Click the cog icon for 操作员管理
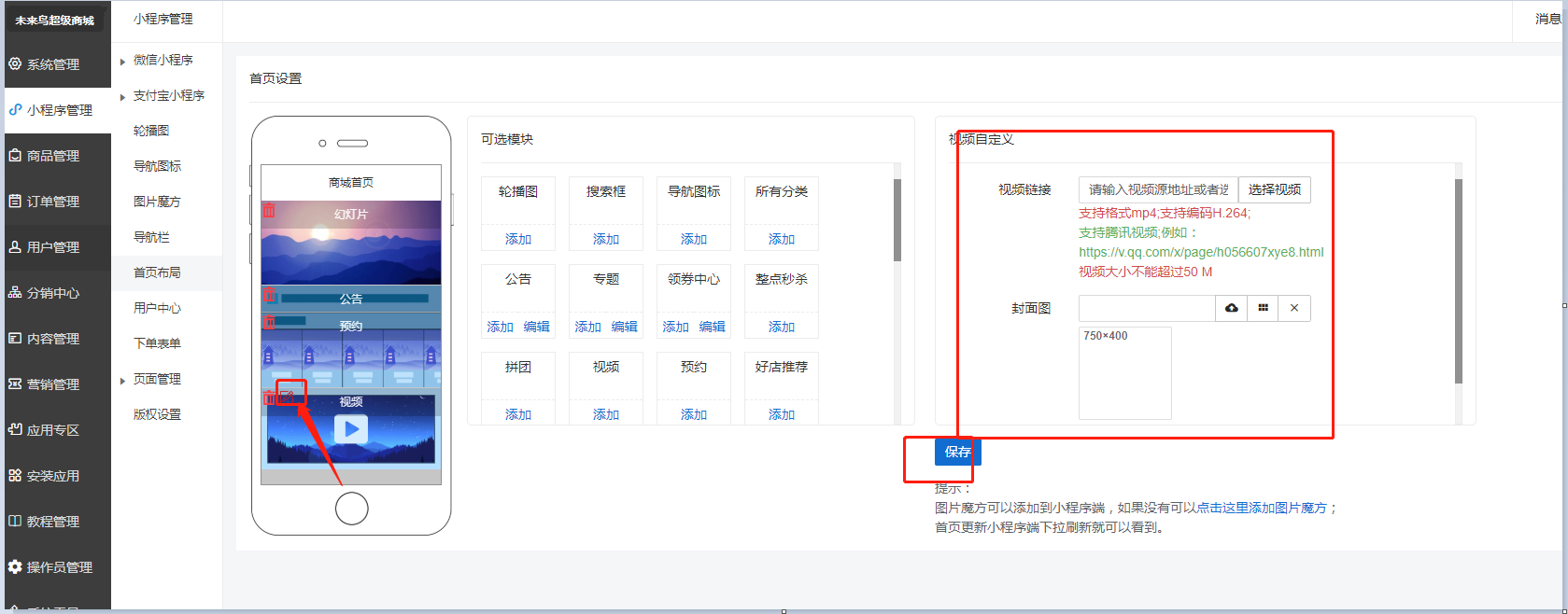The image size is (1568, 614). pyautogui.click(x=15, y=567)
